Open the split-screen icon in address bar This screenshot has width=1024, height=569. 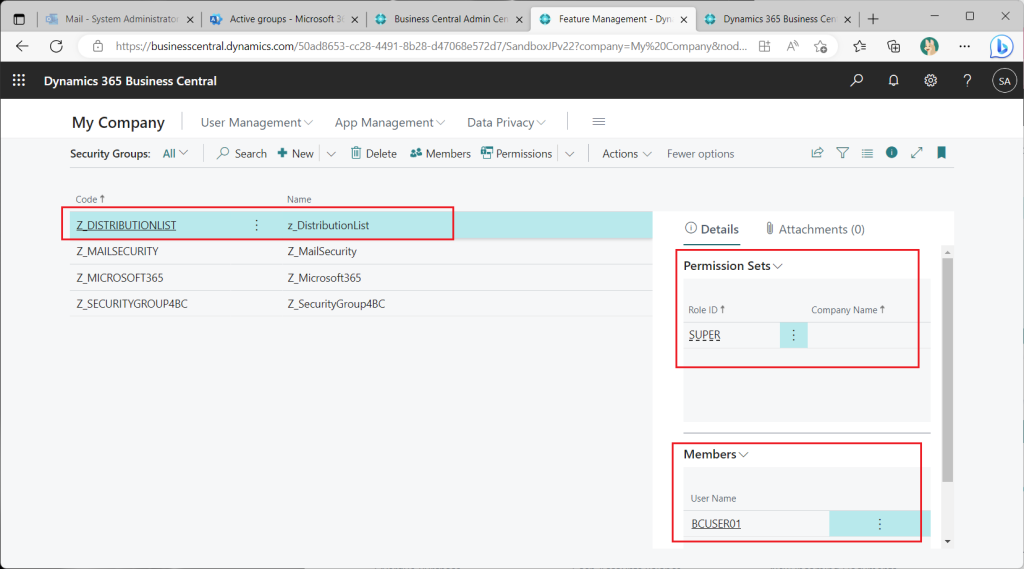point(764,46)
